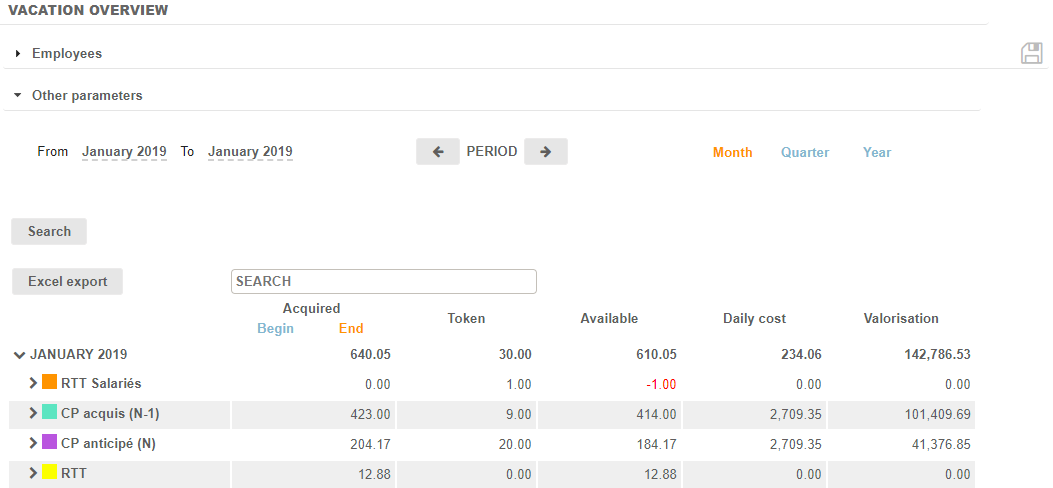Open the From date January 2019 picker
Viewport: 1053px width, 488px height.
[x=124, y=153]
